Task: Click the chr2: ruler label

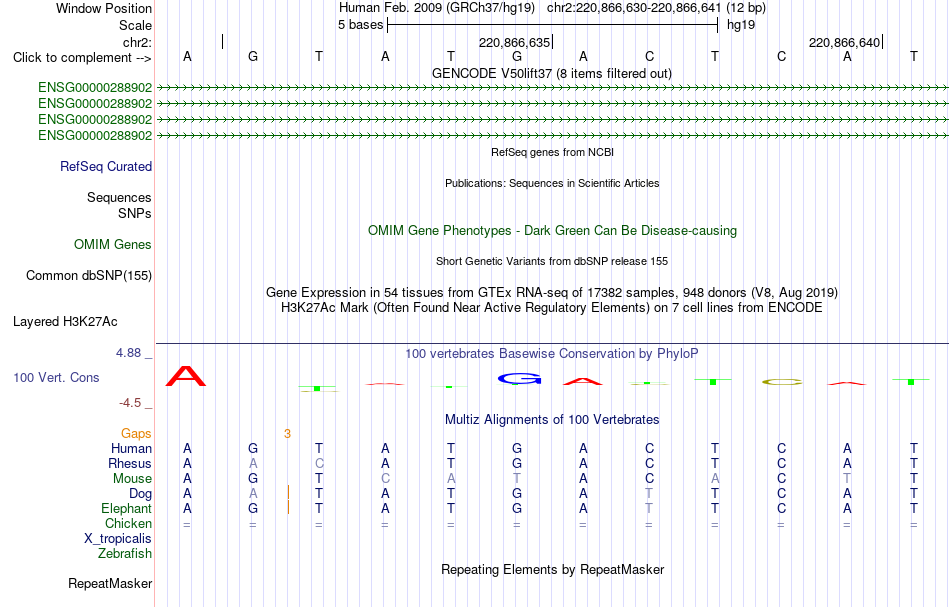Action: click(x=138, y=42)
